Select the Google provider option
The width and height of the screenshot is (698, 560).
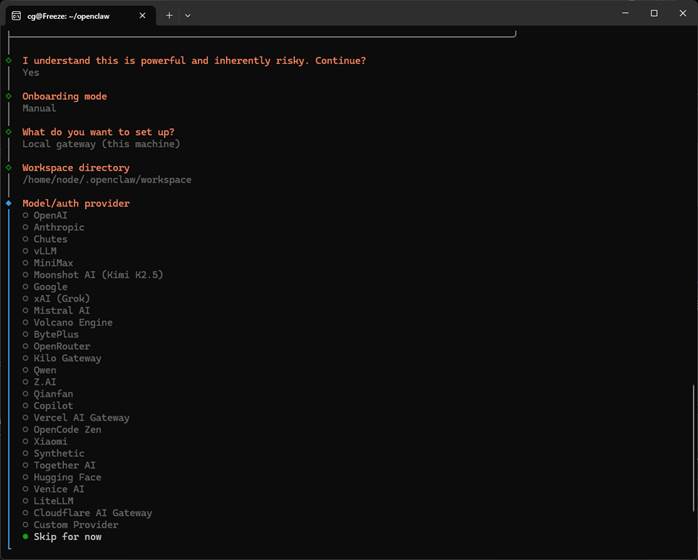click(x=50, y=287)
